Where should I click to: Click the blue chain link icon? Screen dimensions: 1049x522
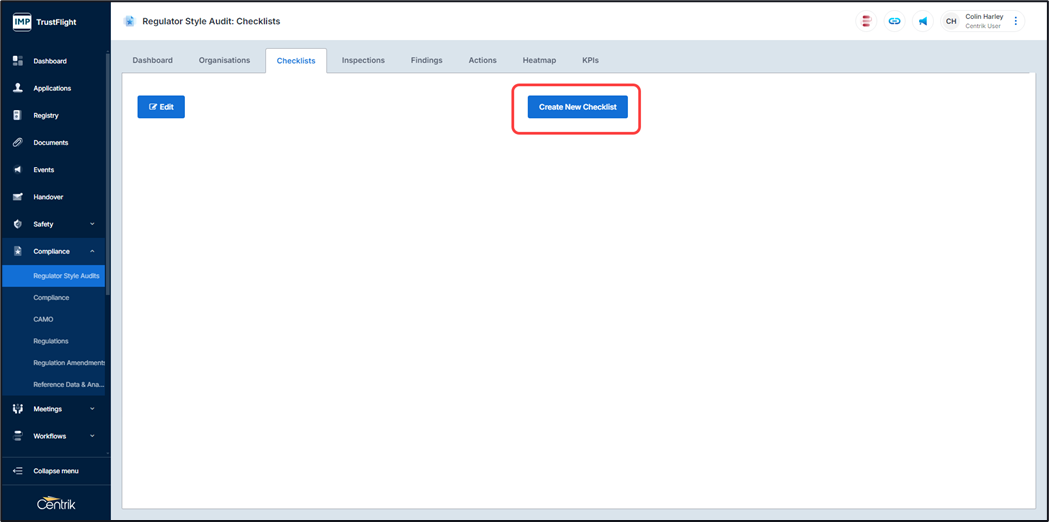click(x=894, y=21)
